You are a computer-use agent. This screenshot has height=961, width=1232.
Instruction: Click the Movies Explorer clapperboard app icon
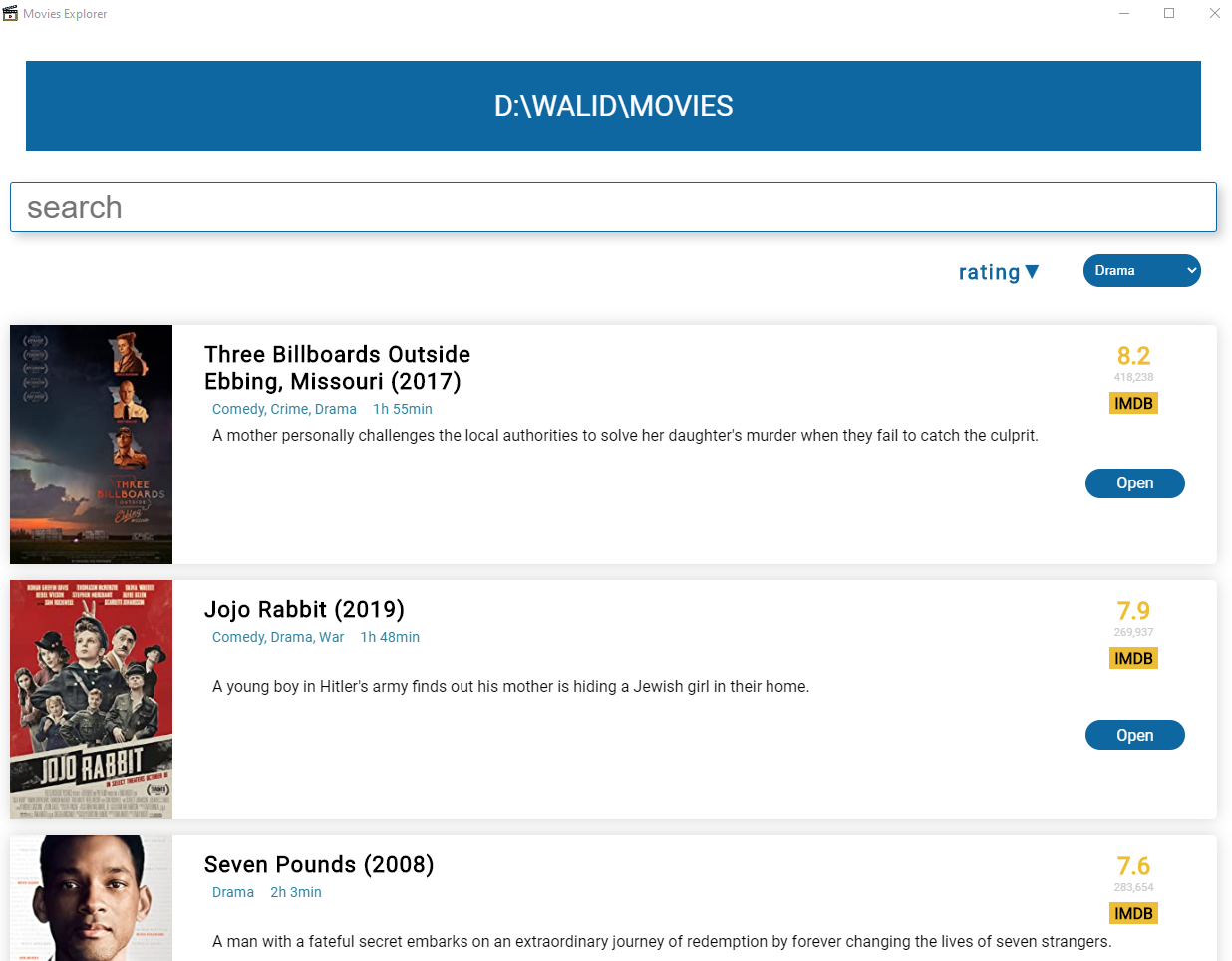tap(10, 13)
